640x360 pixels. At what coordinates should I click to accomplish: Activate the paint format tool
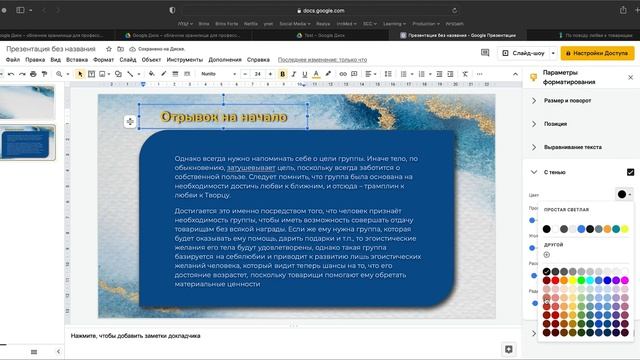coord(44,74)
